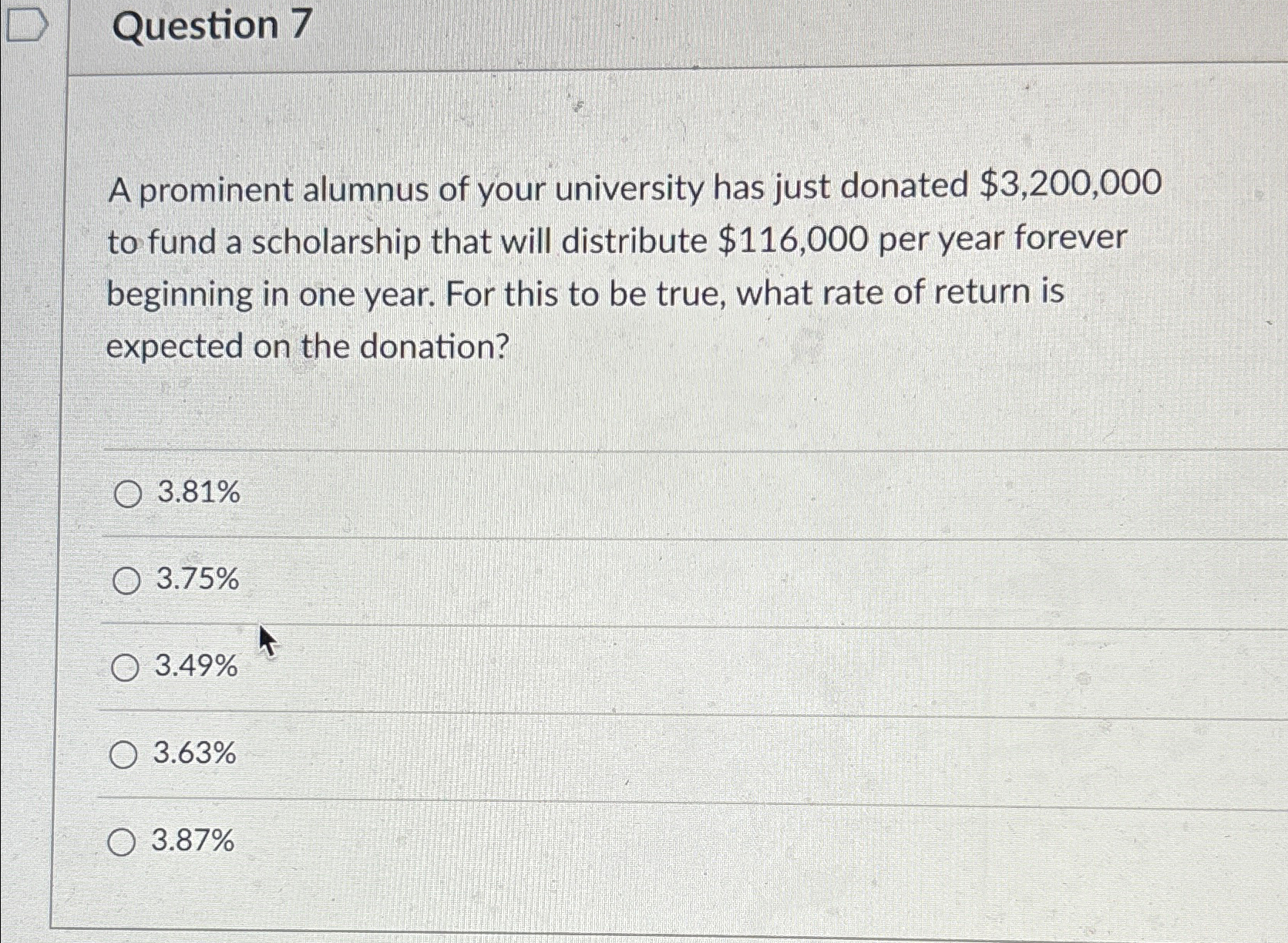Click the 3.81% answer label

[199, 492]
